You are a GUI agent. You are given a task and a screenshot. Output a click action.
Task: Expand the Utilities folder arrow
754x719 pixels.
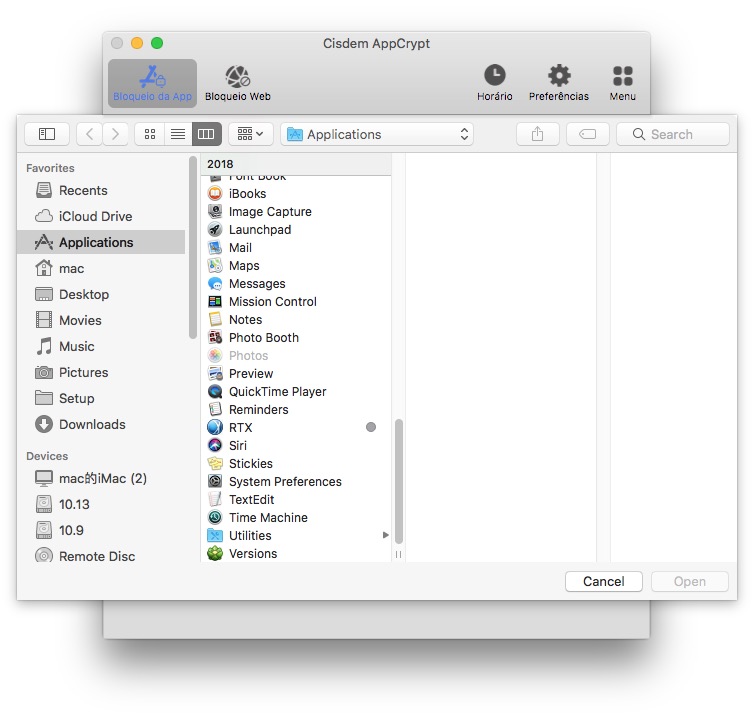click(386, 536)
